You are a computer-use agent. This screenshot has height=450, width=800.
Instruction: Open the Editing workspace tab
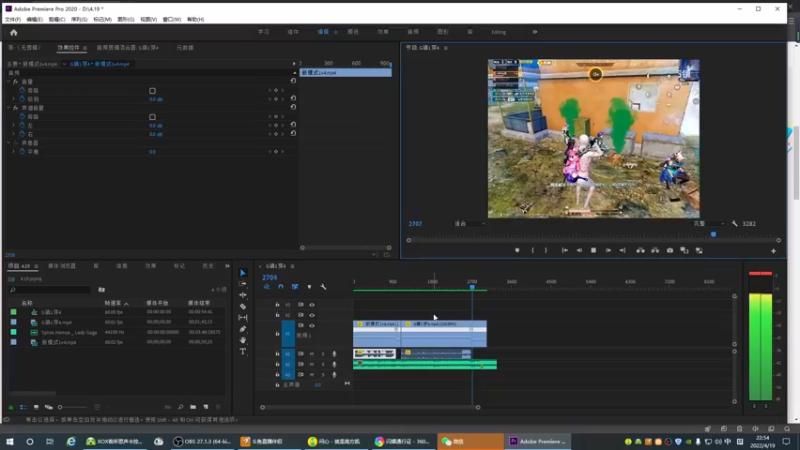[x=498, y=32]
